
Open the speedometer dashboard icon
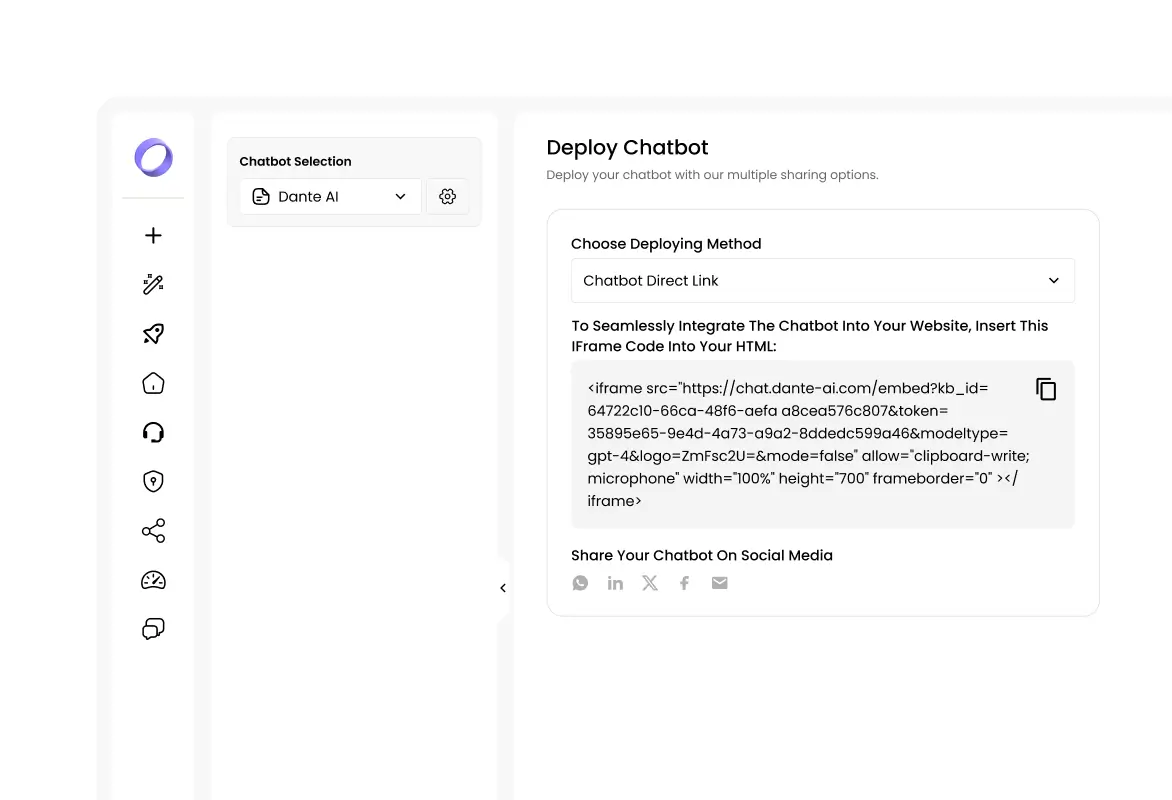(x=153, y=580)
